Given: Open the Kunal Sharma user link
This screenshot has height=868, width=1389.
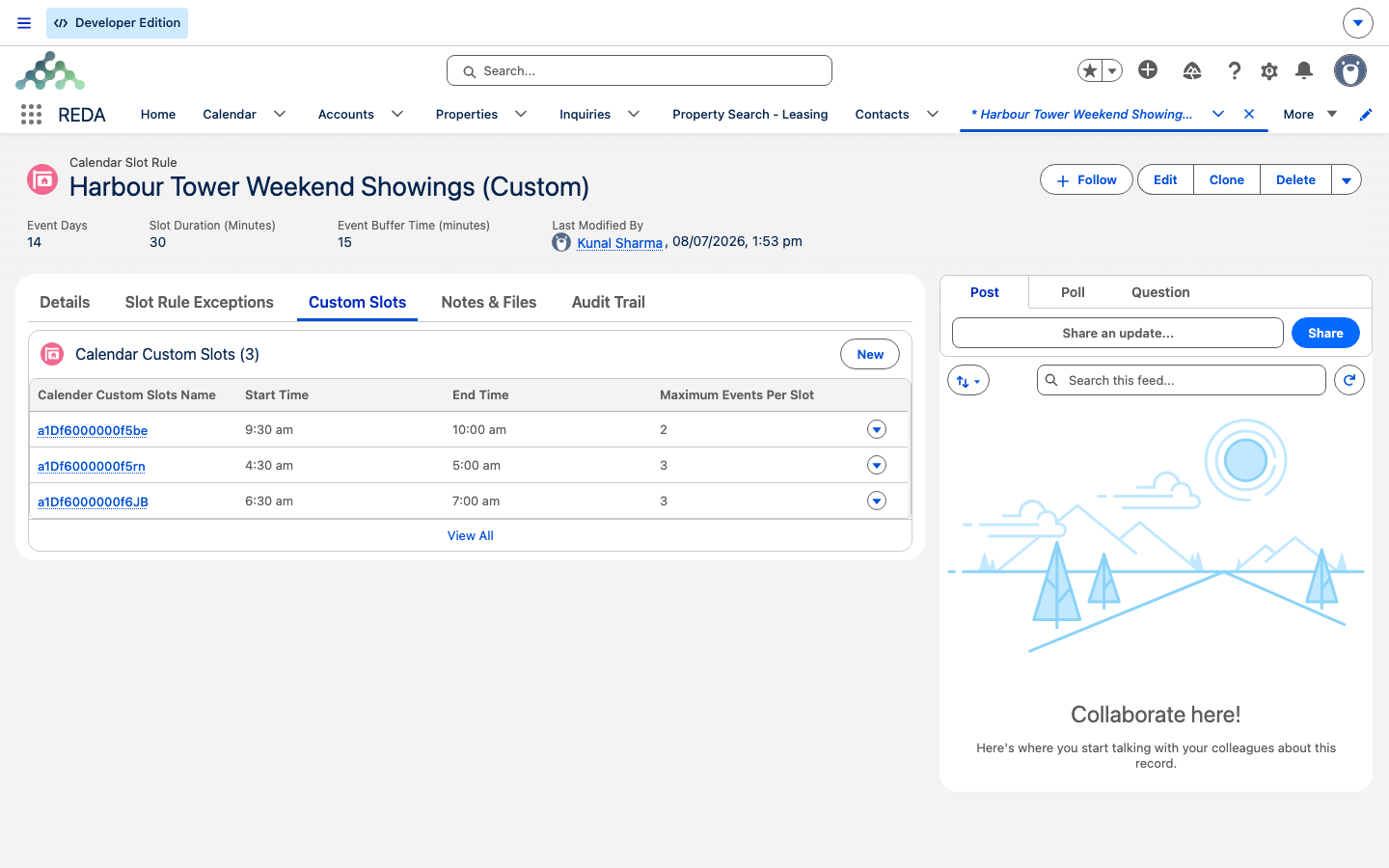Looking at the screenshot, I should pyautogui.click(x=619, y=242).
